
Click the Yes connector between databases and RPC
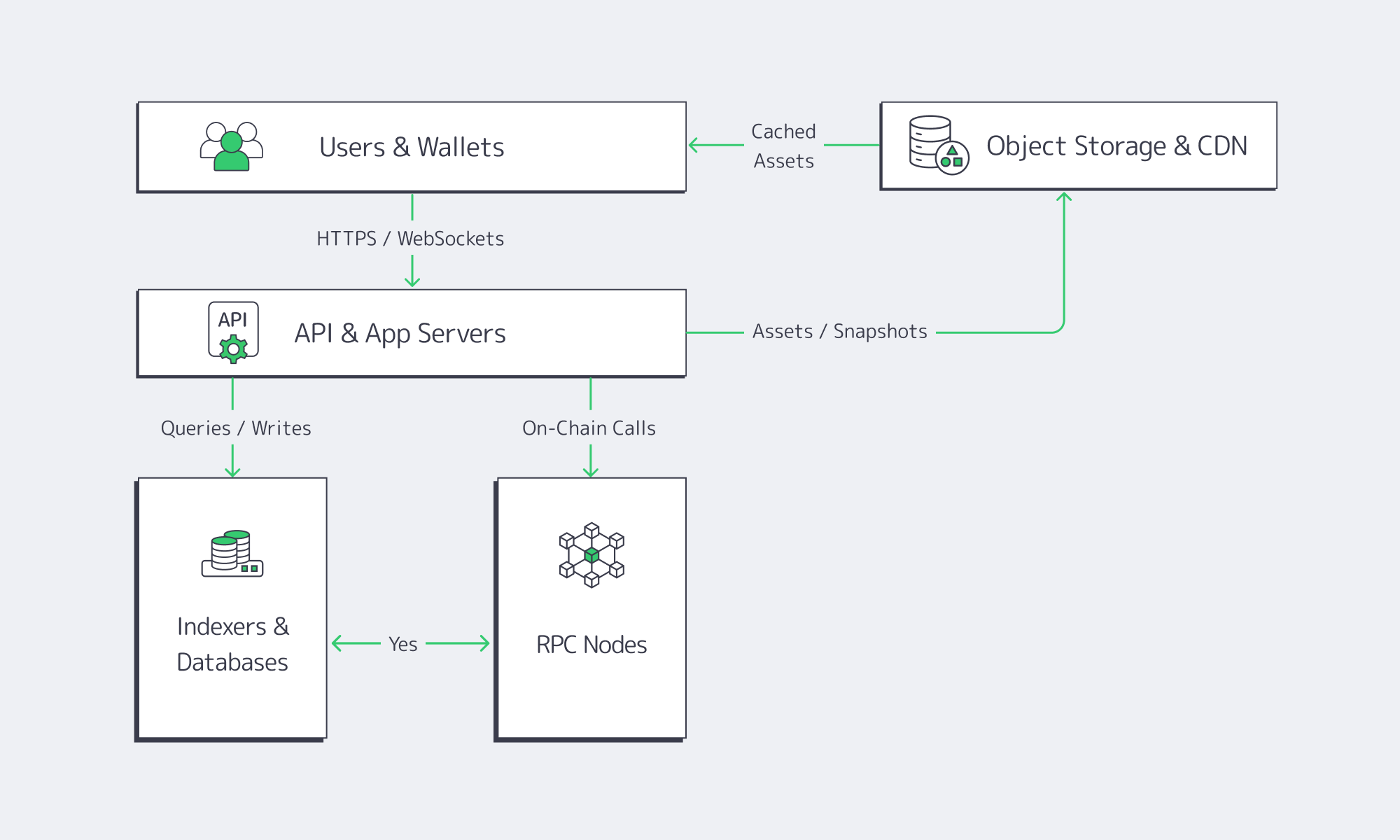pos(404,644)
